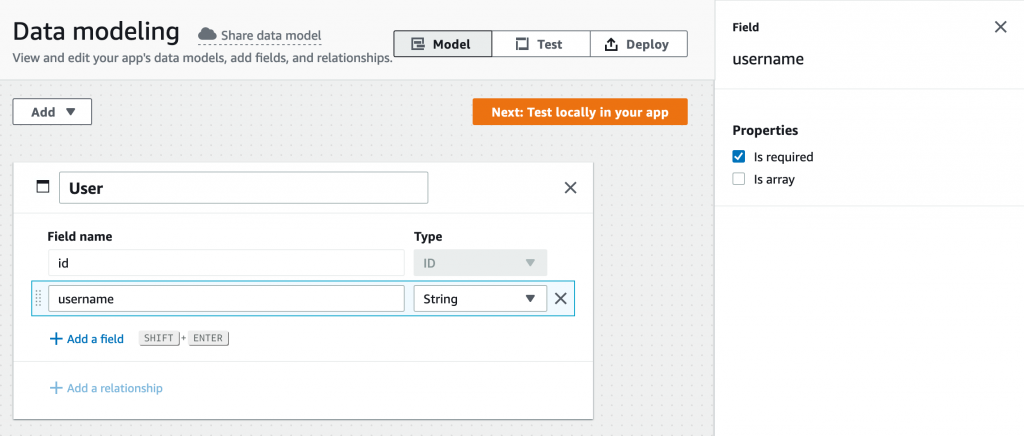
Task: Delete the username field with its X icon
Action: pyautogui.click(x=561, y=298)
